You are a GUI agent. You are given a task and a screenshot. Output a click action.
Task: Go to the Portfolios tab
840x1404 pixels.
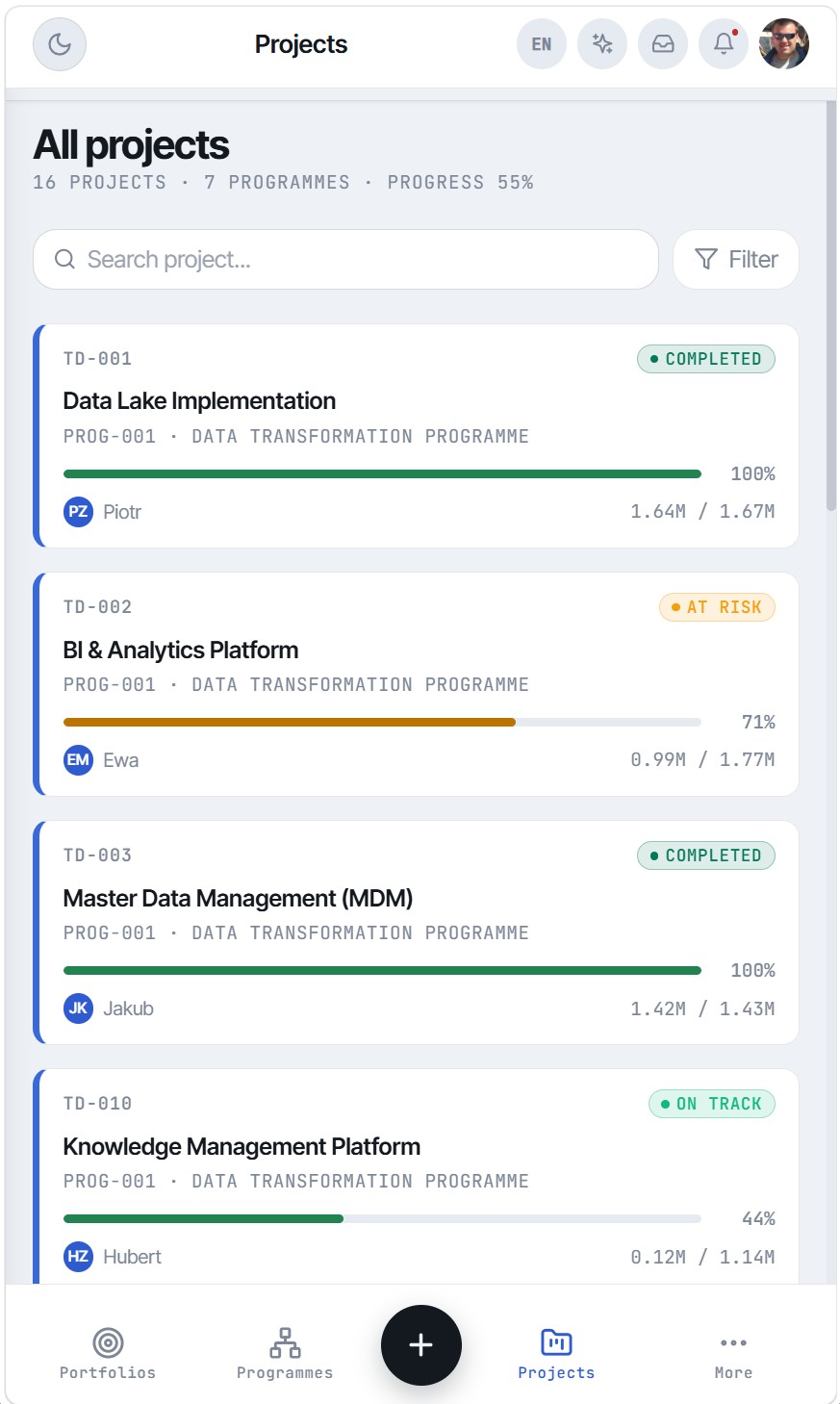(108, 1354)
